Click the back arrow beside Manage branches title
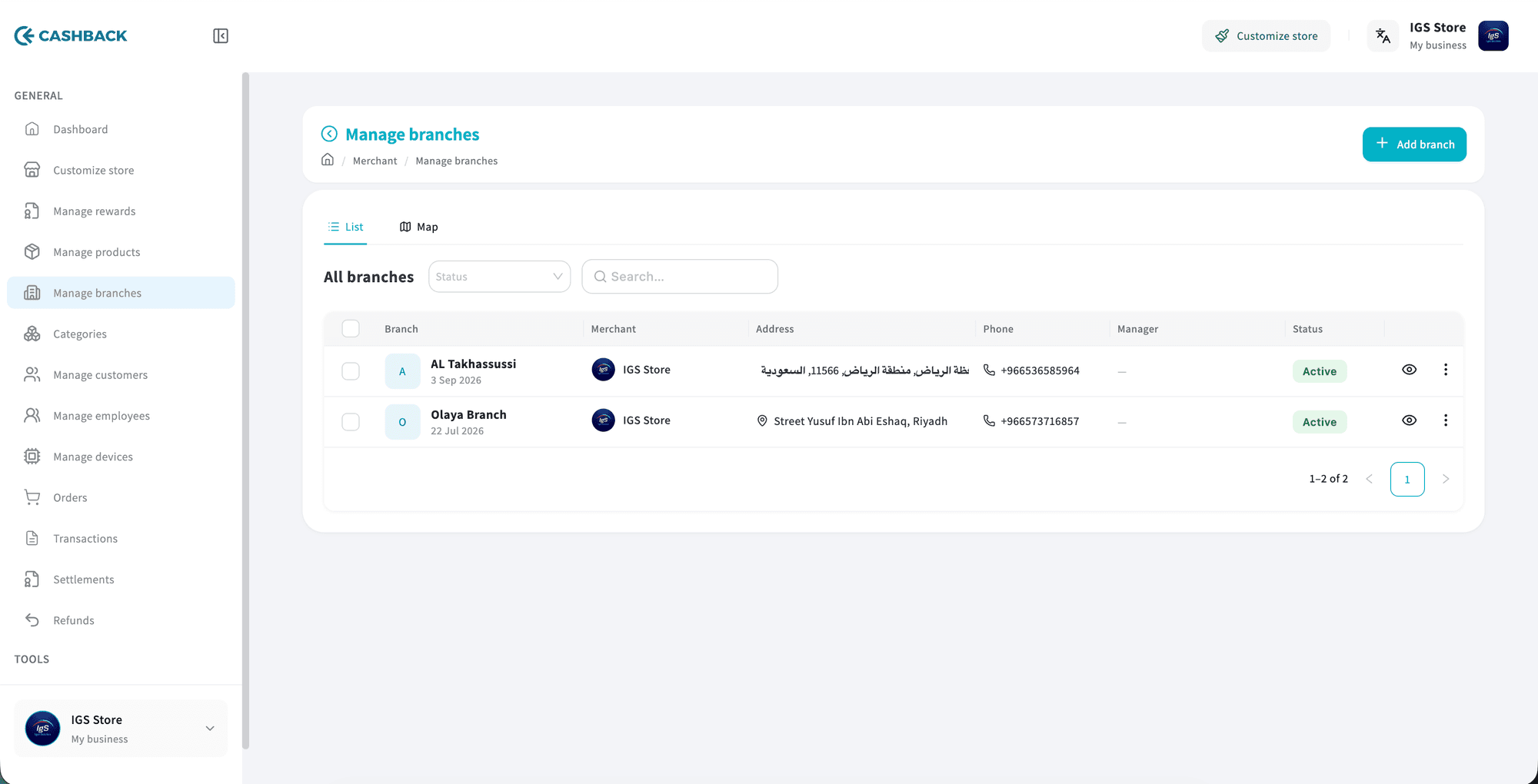 click(x=329, y=134)
